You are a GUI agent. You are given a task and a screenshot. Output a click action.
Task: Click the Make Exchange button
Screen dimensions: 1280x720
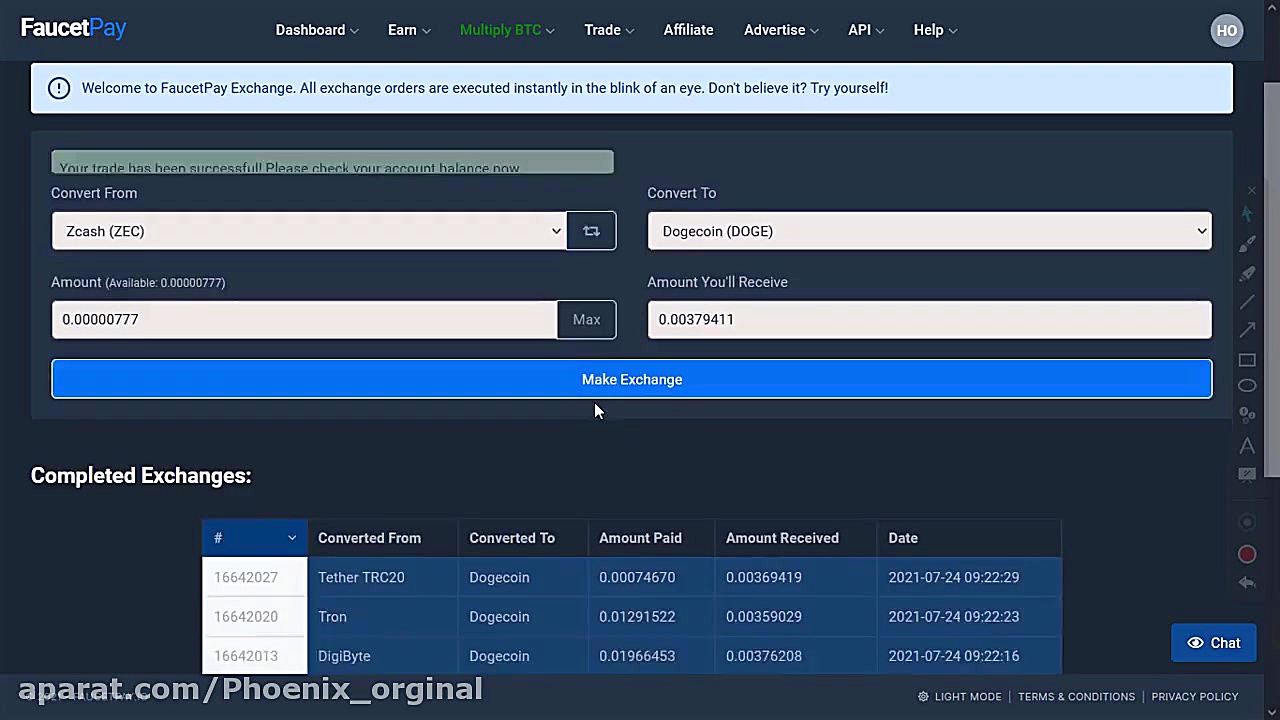[x=632, y=380]
